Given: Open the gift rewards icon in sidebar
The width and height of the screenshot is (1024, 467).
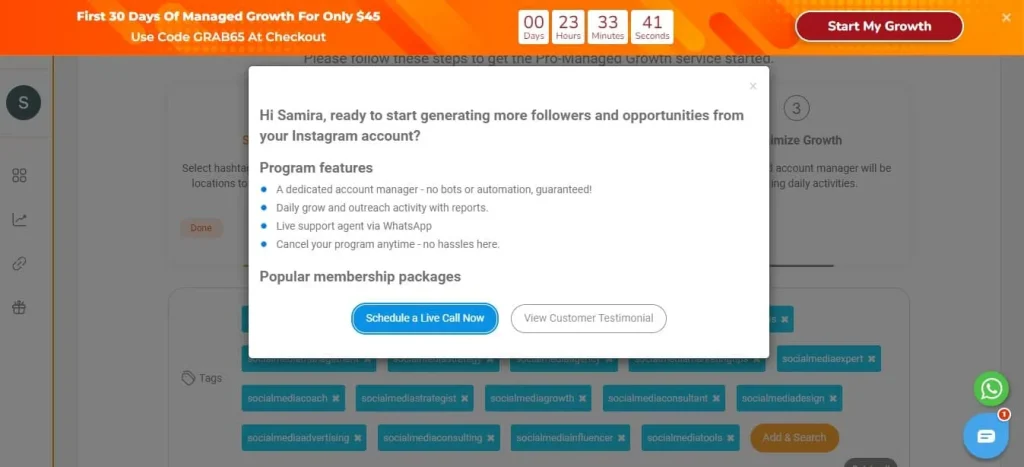Looking at the screenshot, I should tap(19, 308).
